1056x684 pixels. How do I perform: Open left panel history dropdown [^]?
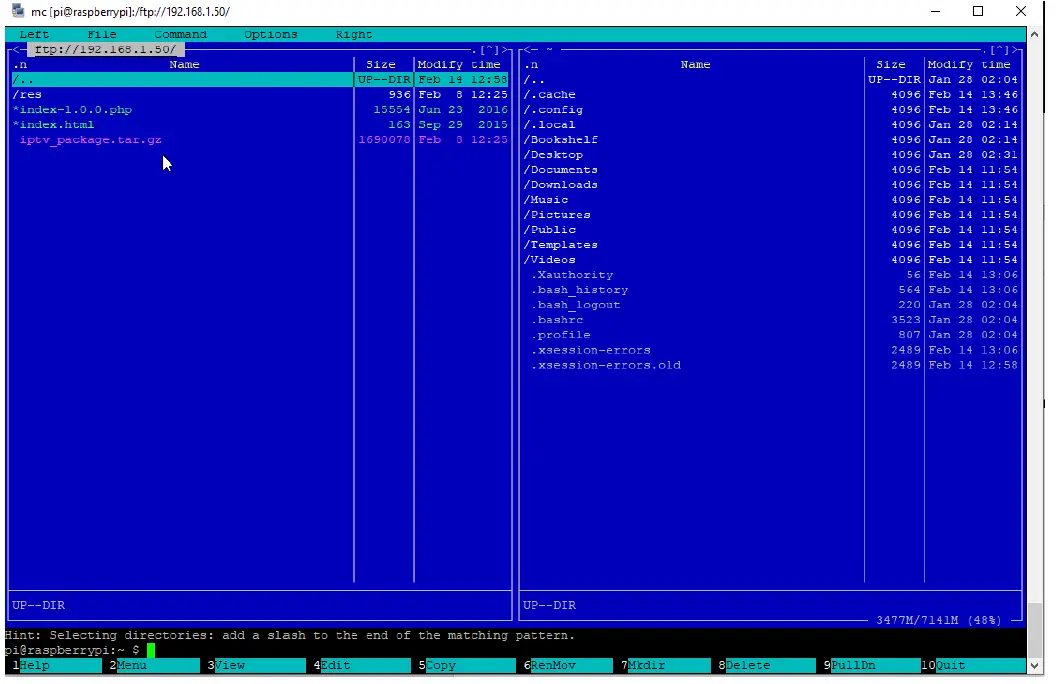click(x=490, y=50)
